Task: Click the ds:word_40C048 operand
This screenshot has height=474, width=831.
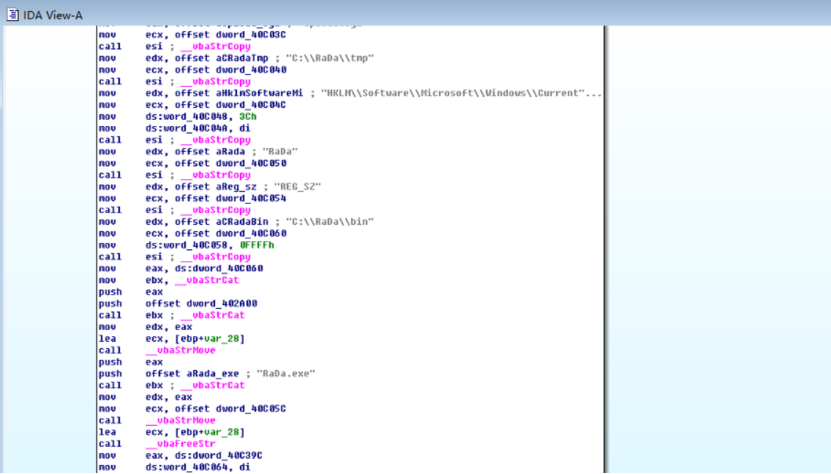Action: coord(189,117)
